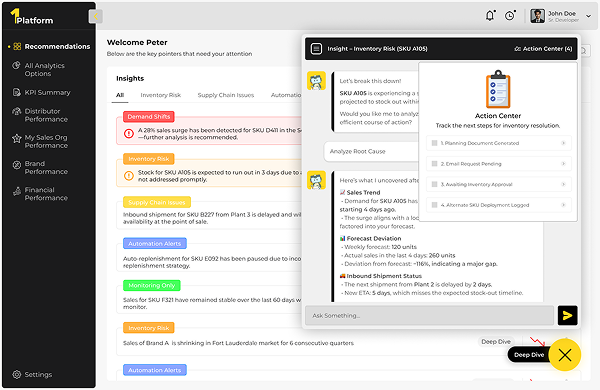This screenshot has height=390, width=600.
Task: Send message with yellow arrow button
Action: point(567,315)
